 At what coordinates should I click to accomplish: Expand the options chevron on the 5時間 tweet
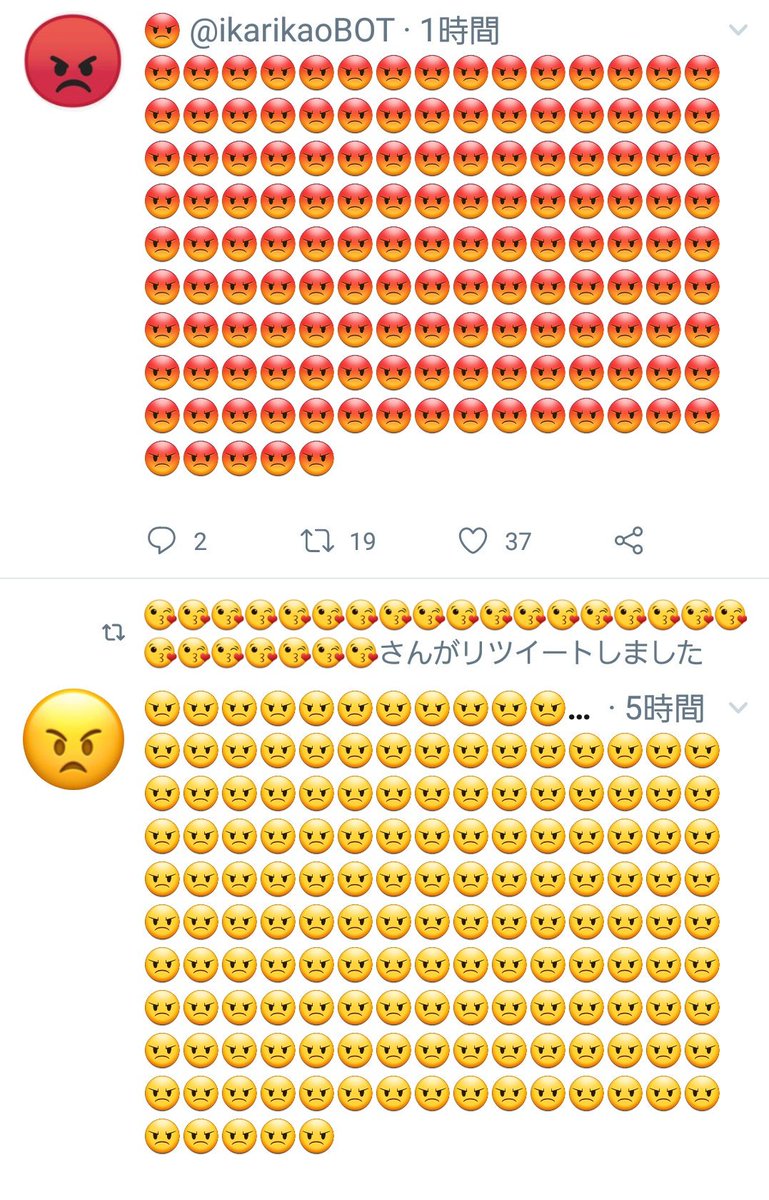click(738, 708)
